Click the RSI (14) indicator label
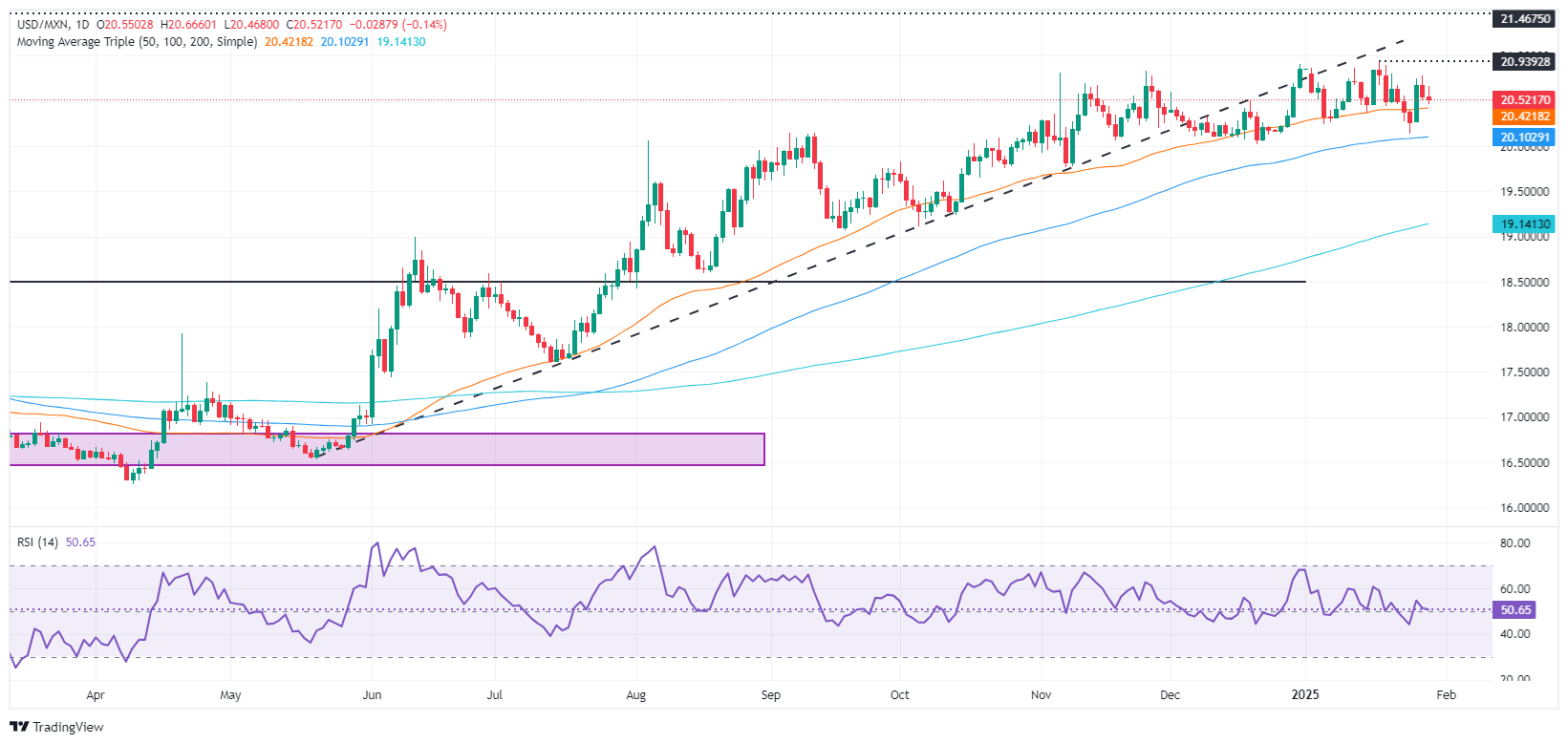 coord(37,542)
